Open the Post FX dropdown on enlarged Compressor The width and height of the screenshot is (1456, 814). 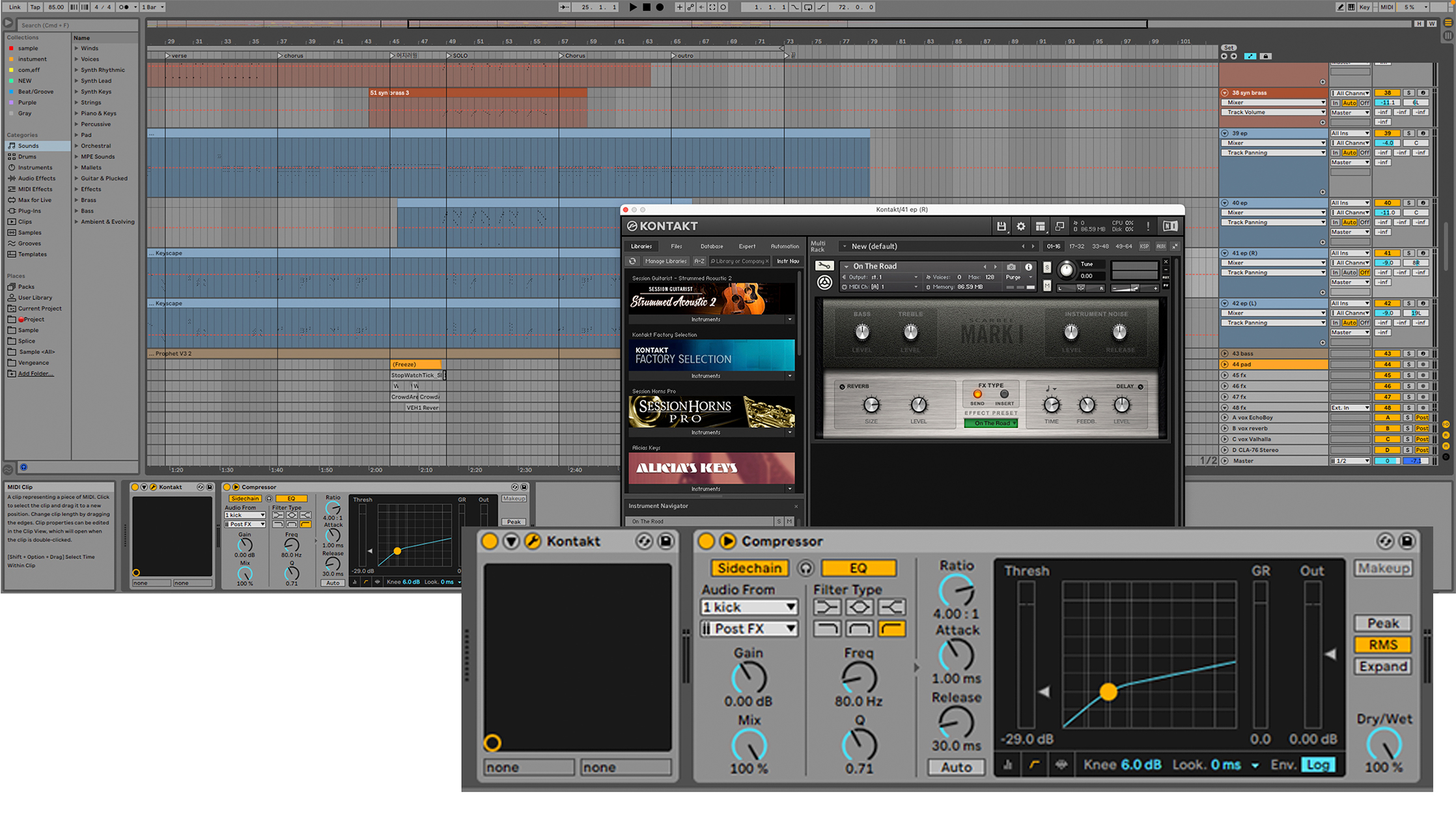pyautogui.click(x=749, y=629)
